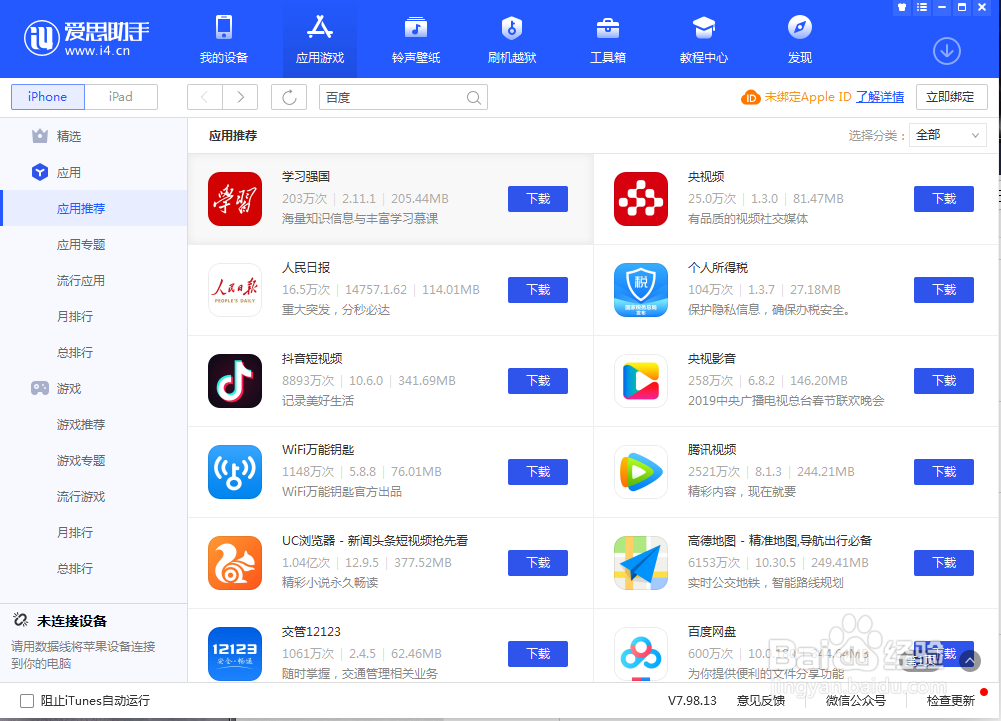The height and width of the screenshot is (721, 1001).
Task: Open the skin shirt icon in title bar
Action: coord(901,8)
